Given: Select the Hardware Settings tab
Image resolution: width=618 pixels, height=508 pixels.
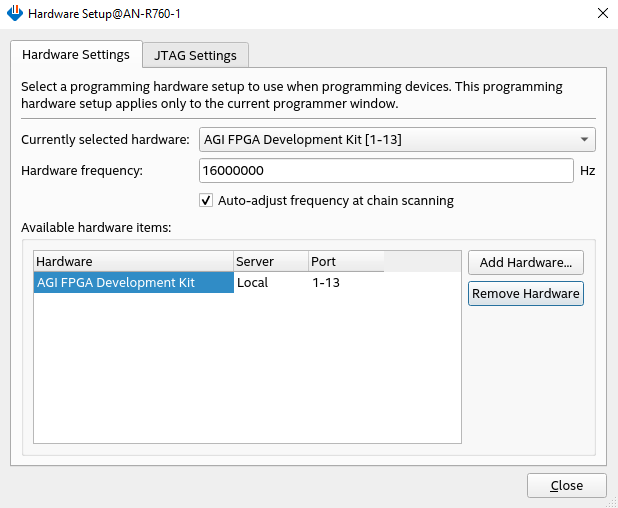Looking at the screenshot, I should pyautogui.click(x=76, y=54).
